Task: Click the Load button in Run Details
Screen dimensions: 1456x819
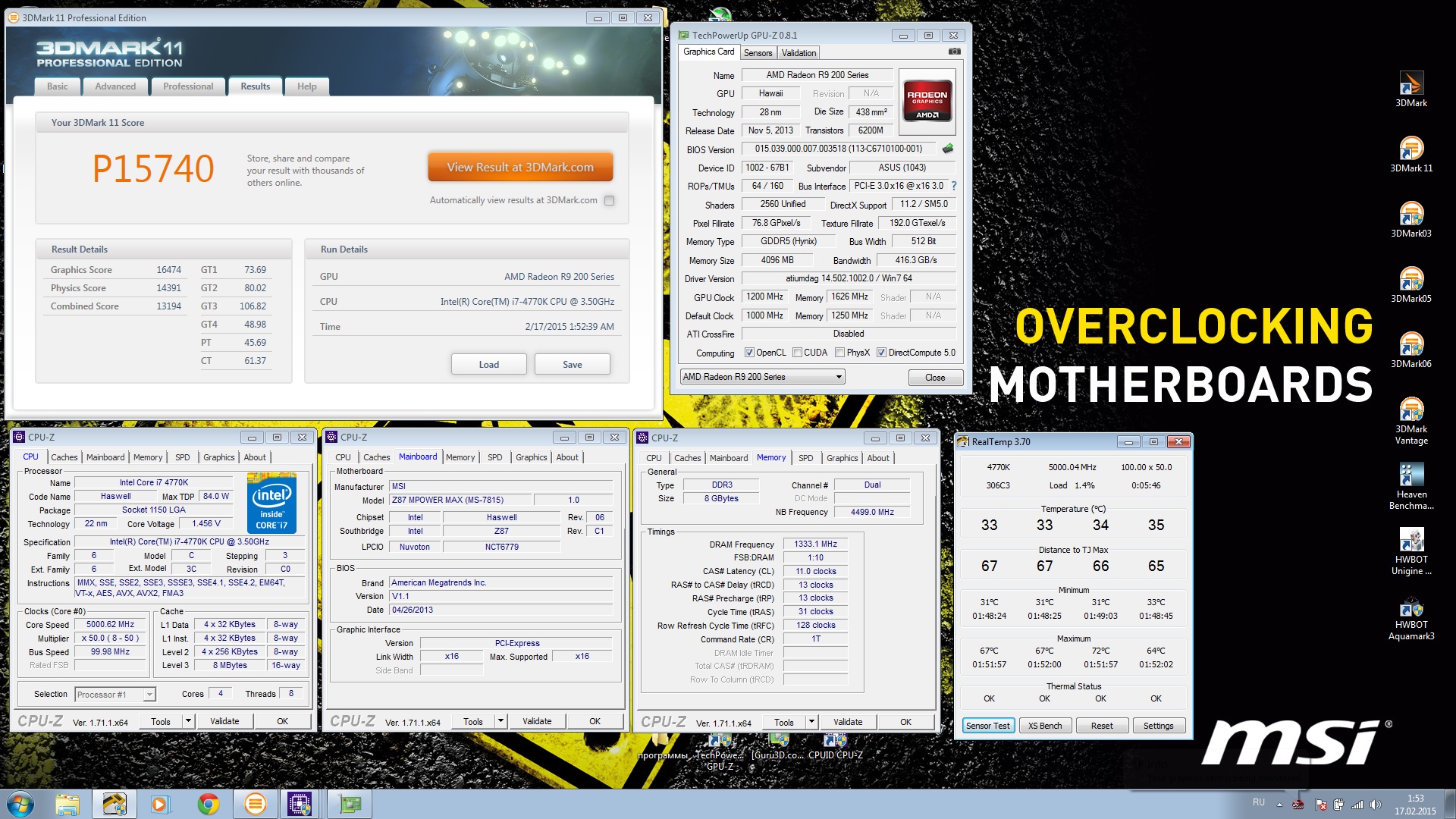Action: (489, 364)
